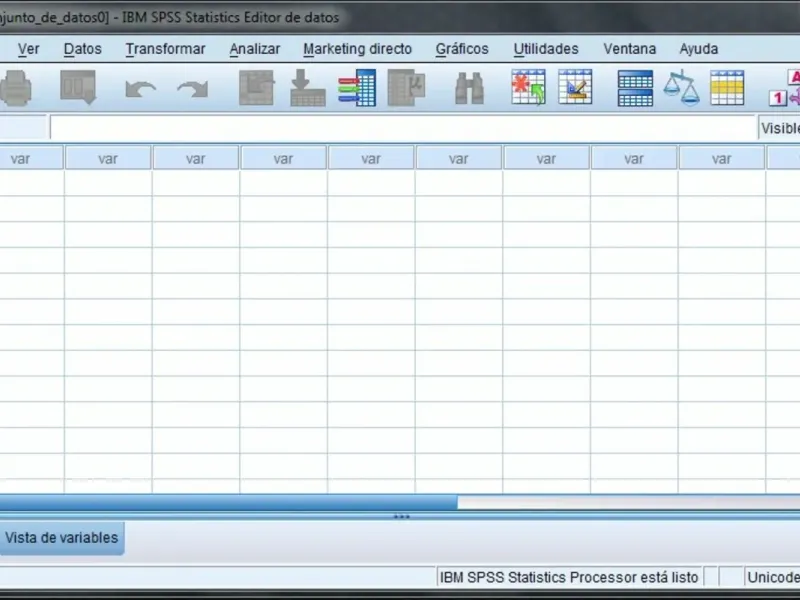Click the 'IBM SPSS Statistics Processor está listo' status
Viewport: 800px width, 600px height.
569,578
